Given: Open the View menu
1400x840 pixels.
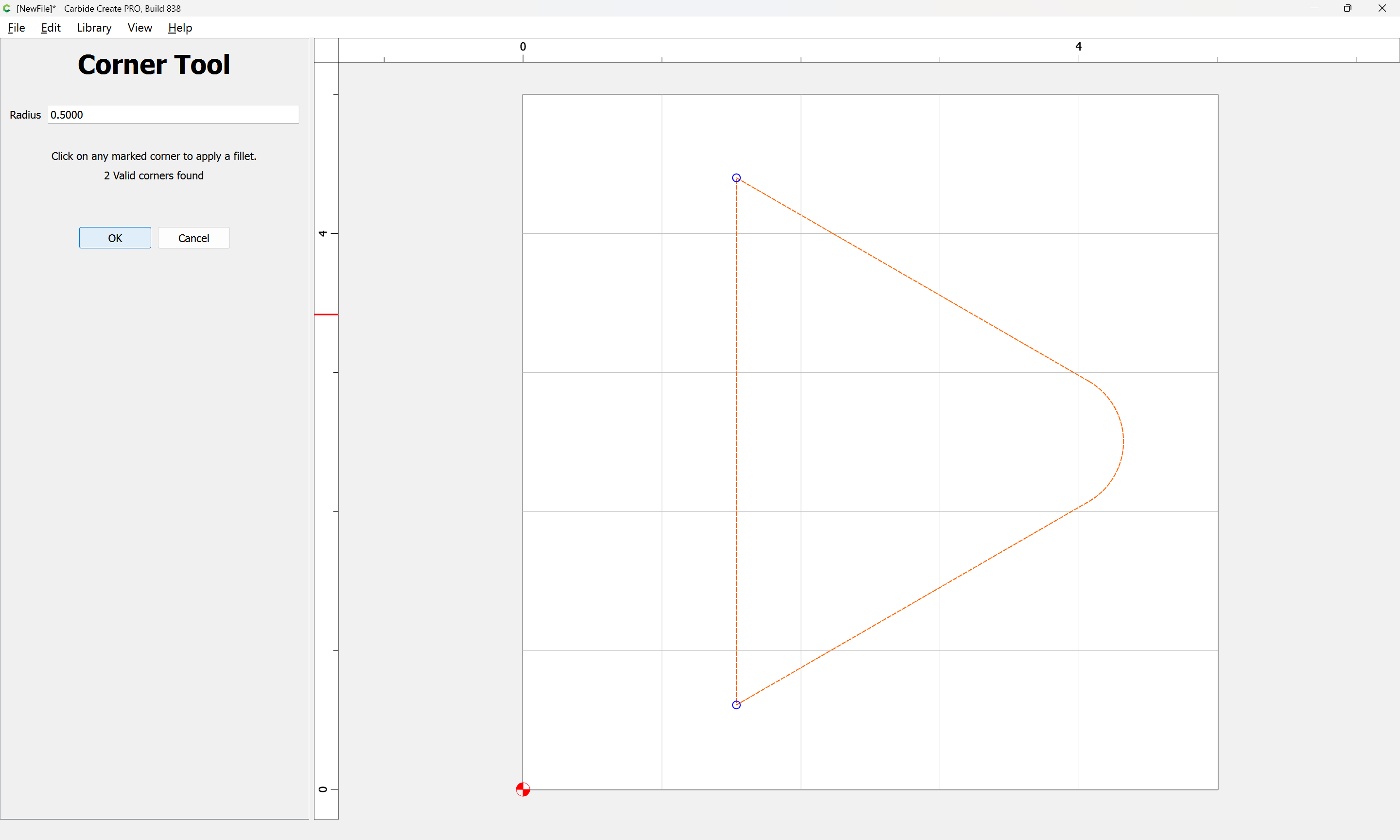Looking at the screenshot, I should (140, 28).
